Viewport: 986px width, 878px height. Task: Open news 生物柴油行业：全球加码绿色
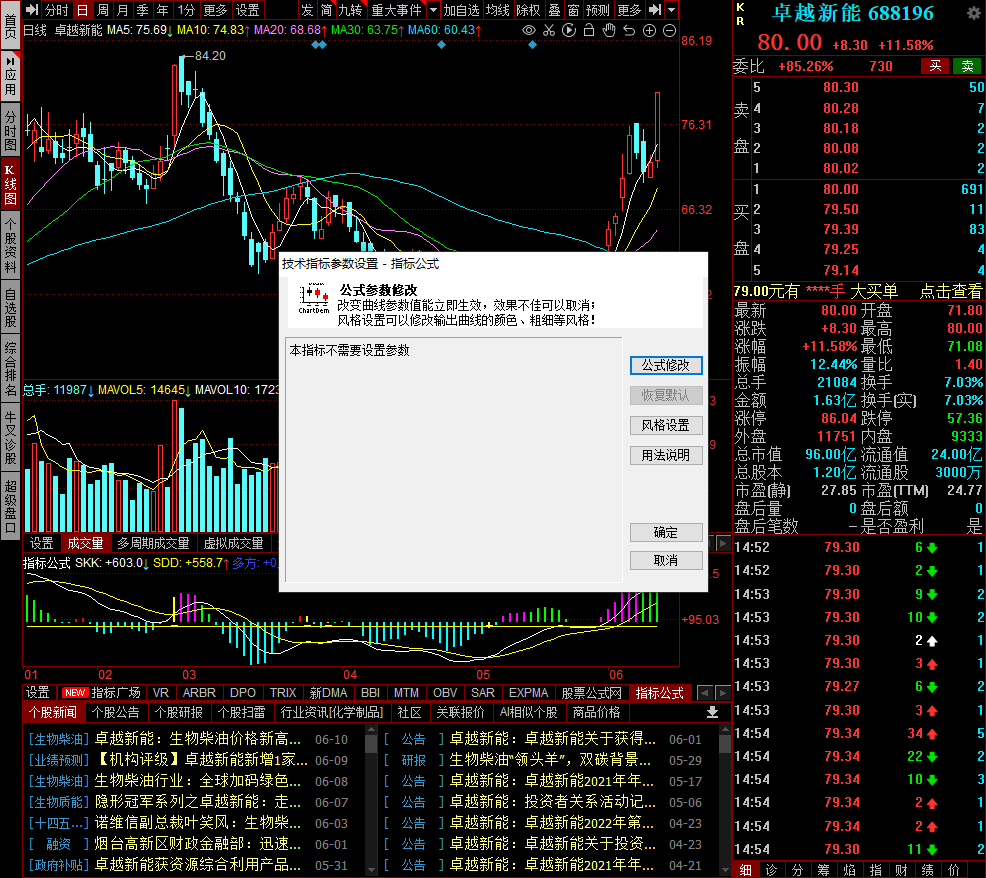[197, 781]
